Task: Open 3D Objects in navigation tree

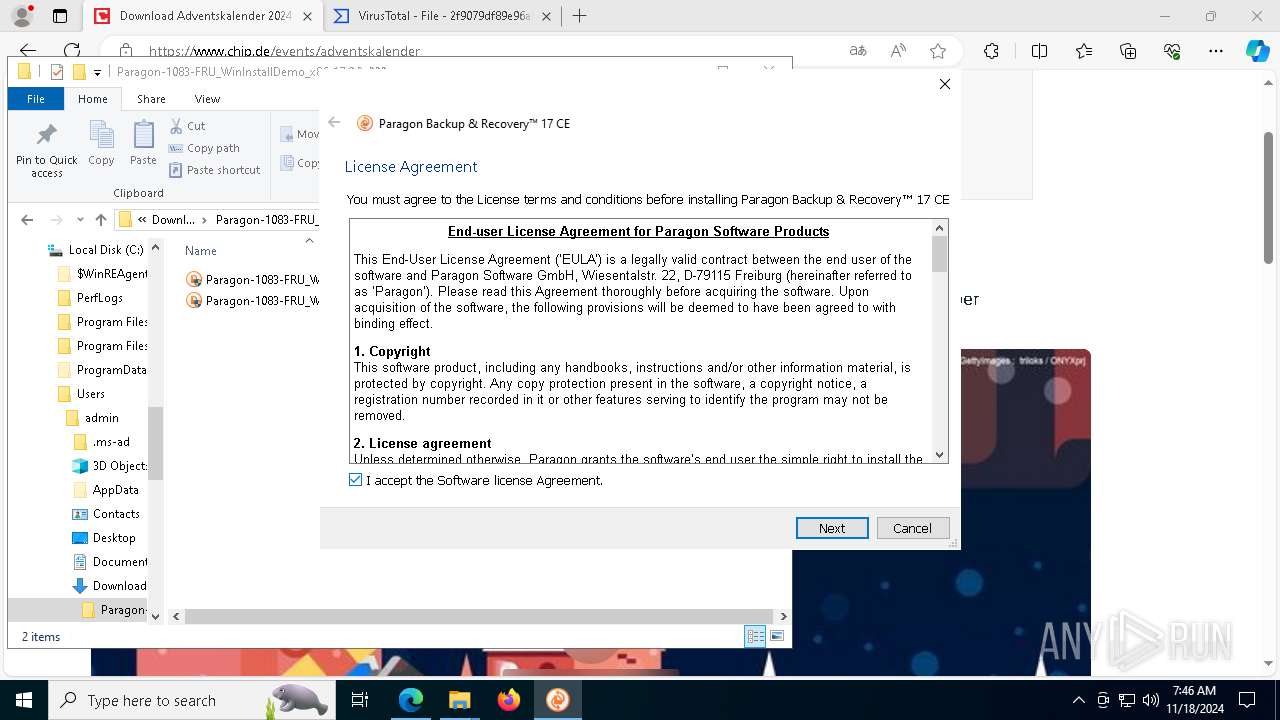Action: 110,466
